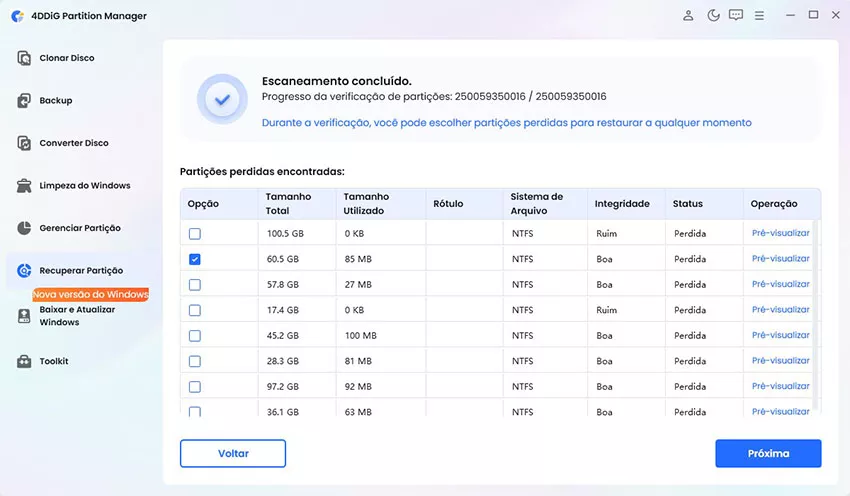Pré-visualizar the 60.5 GB partition
850x496 pixels.
point(780,259)
